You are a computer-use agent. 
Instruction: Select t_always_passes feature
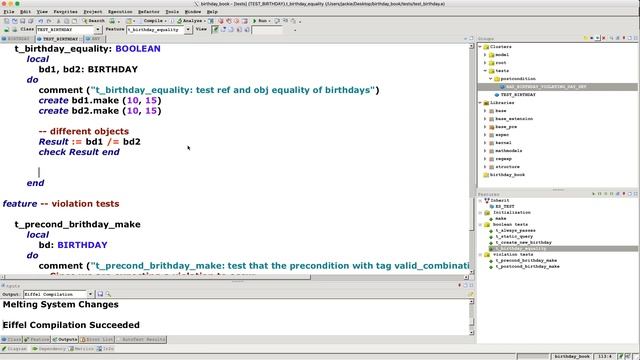[515, 231]
